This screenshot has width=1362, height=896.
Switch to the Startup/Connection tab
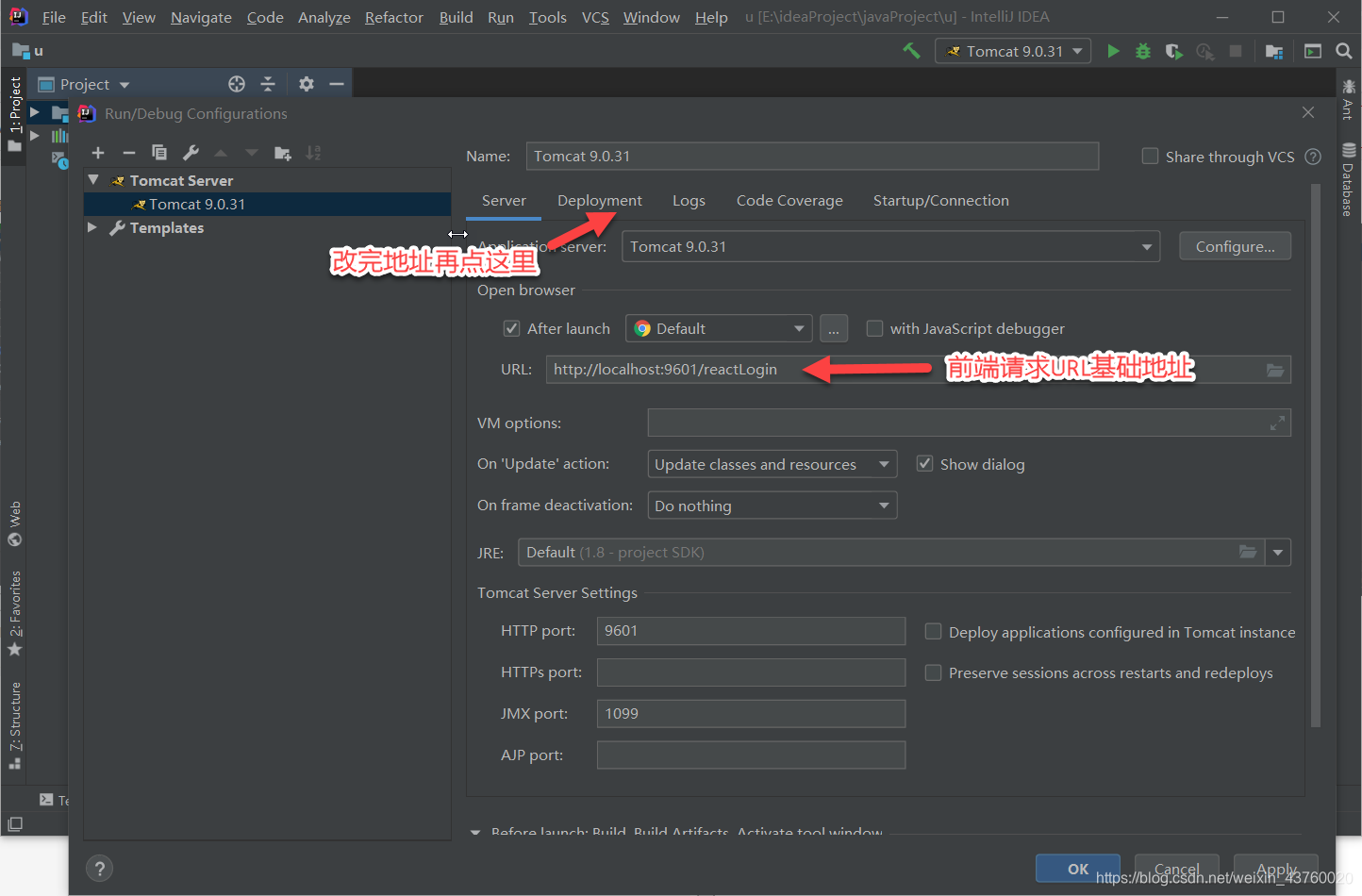940,200
